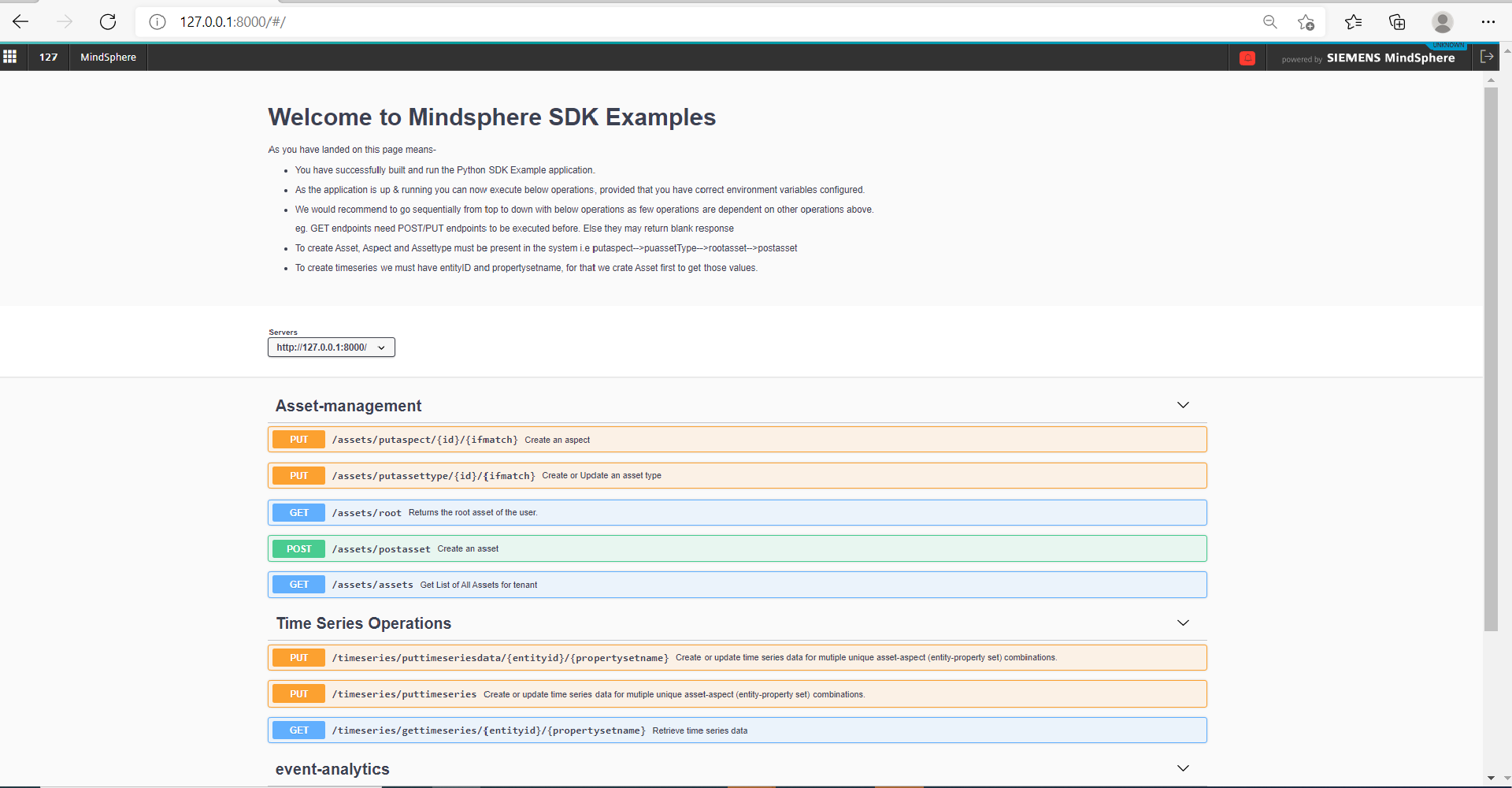
Task: Expand PUT /timeseries/puttimeseriesdata/{entityid}/{propertysetname} operation
Action: pyautogui.click(x=737, y=658)
